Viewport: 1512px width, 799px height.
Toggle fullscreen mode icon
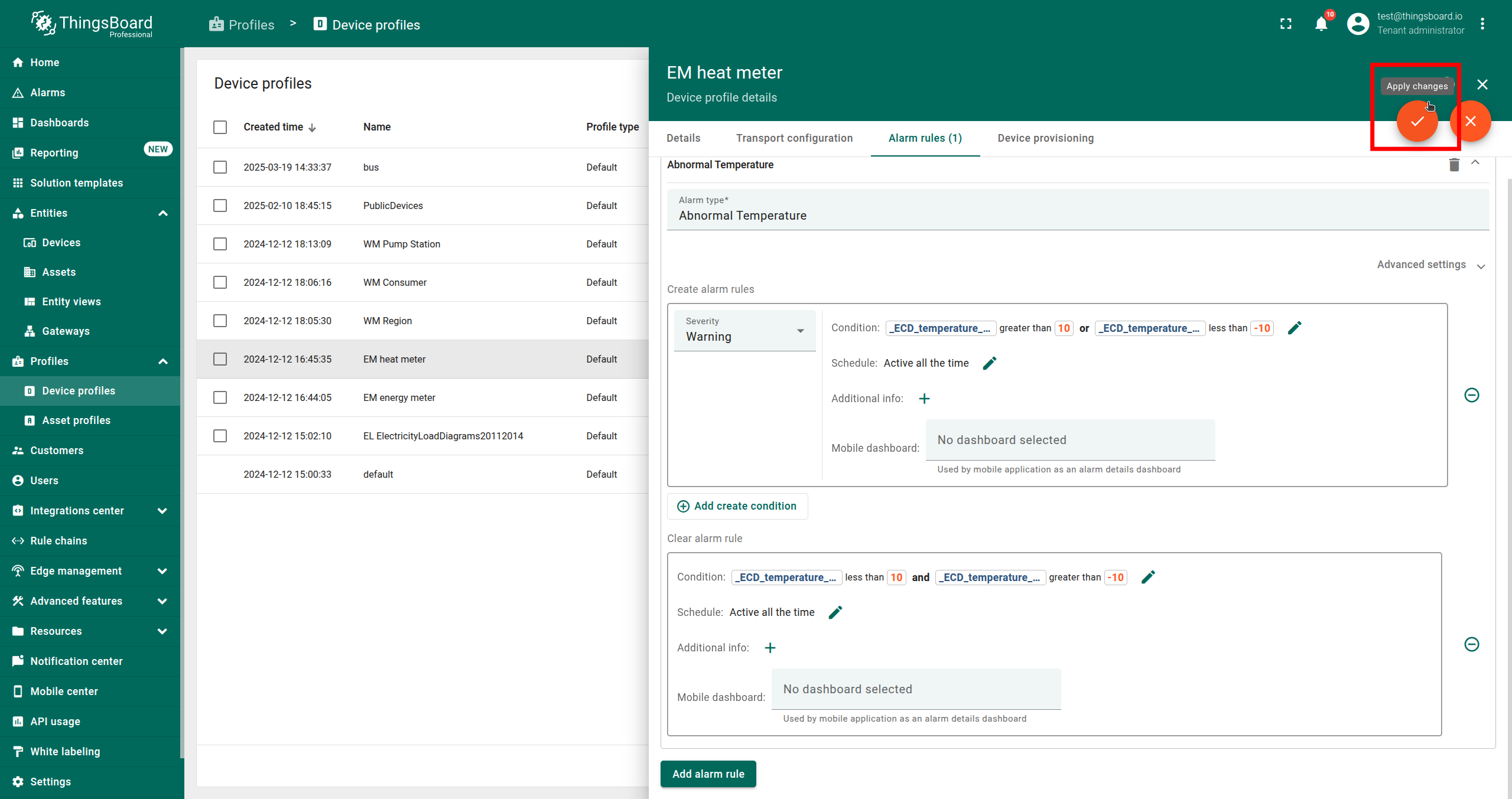[1286, 24]
